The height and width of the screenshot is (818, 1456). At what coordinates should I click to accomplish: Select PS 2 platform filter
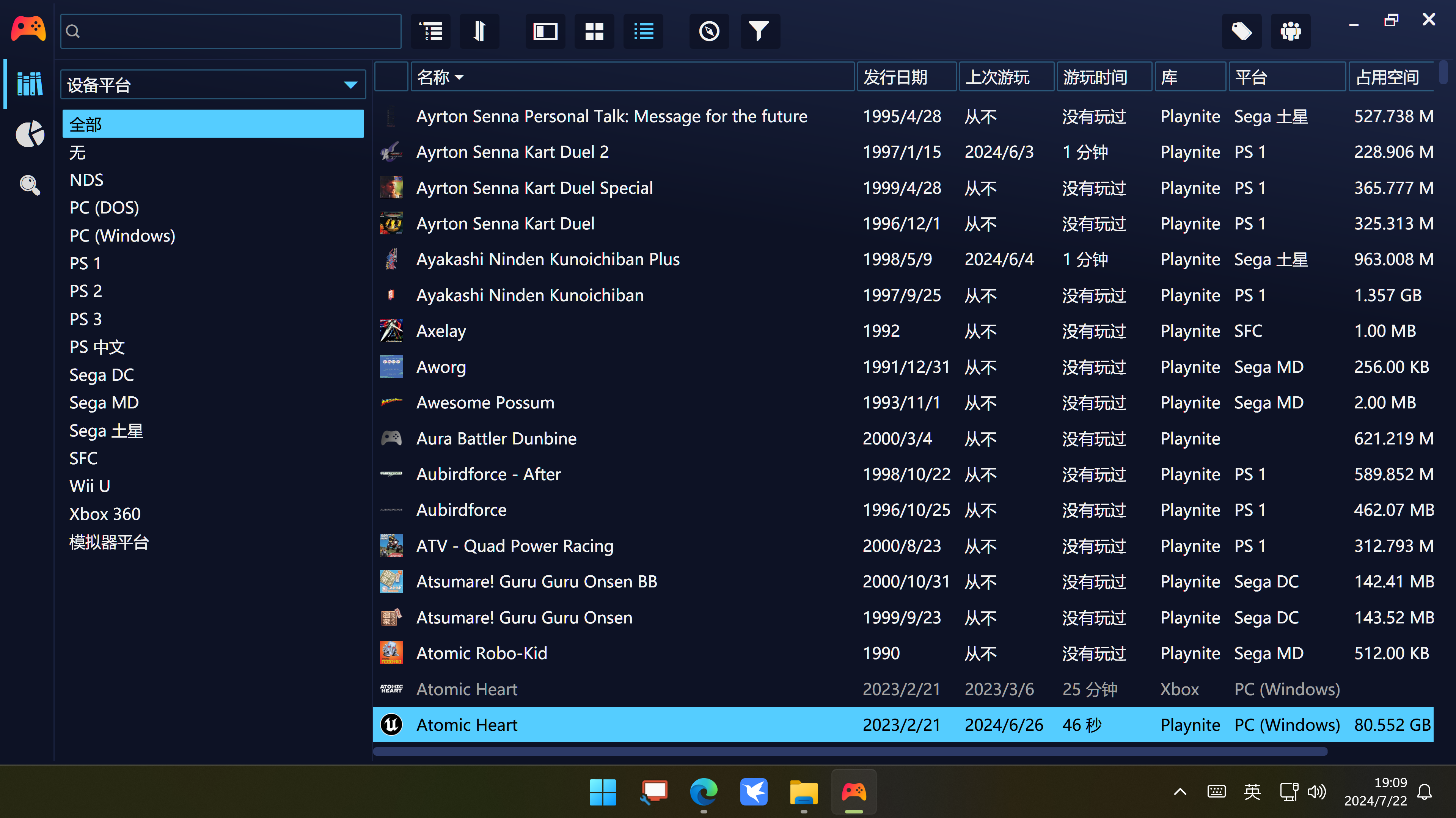coord(213,291)
